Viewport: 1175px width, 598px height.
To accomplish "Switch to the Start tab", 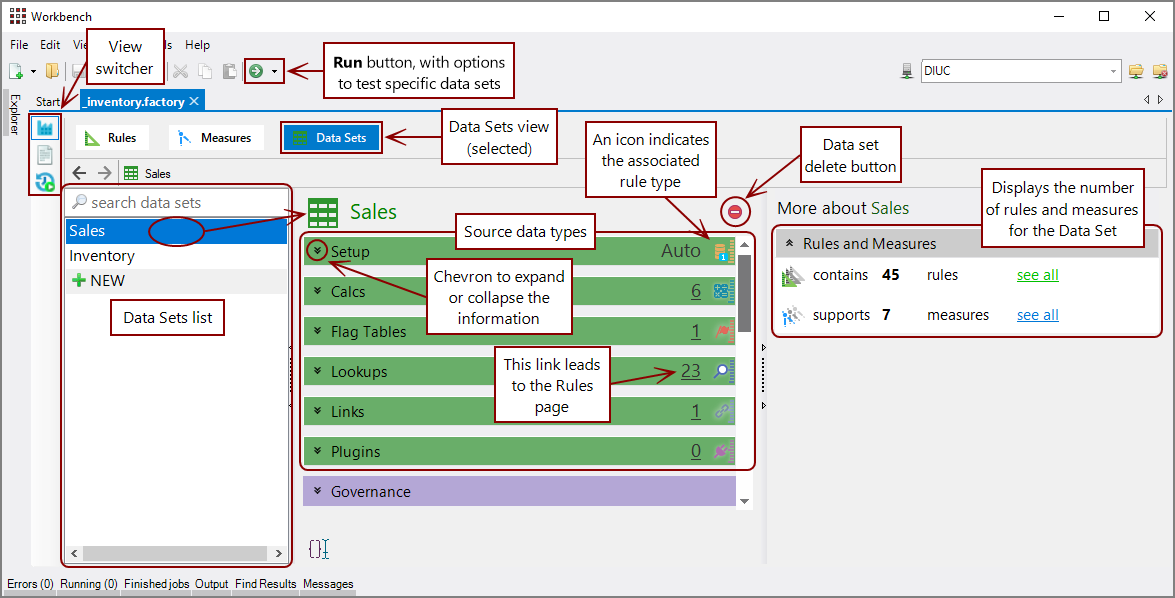I will [x=49, y=100].
